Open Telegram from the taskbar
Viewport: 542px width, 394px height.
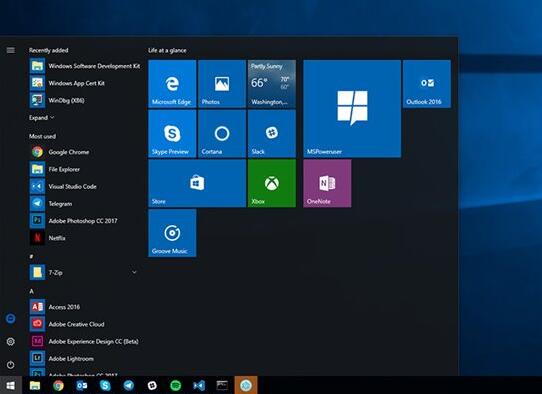click(x=129, y=385)
